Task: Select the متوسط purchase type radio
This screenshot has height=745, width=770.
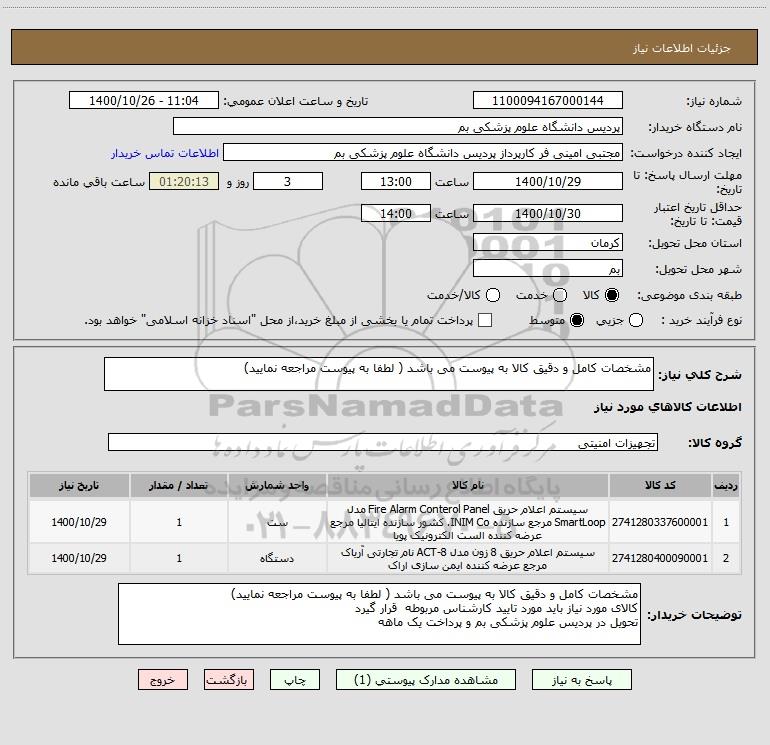Action: click(577, 320)
